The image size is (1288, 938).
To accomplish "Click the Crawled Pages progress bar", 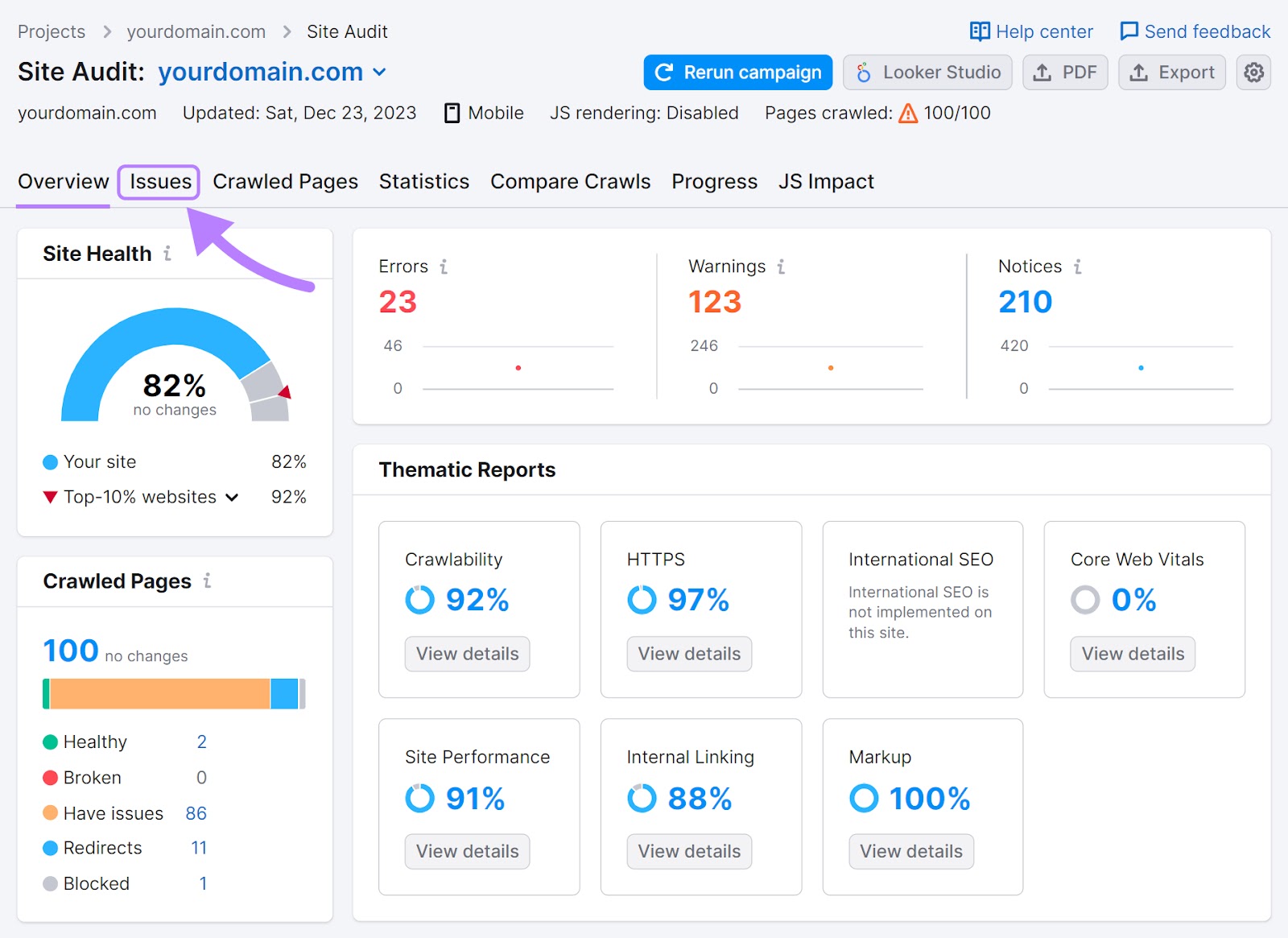I will [x=174, y=692].
